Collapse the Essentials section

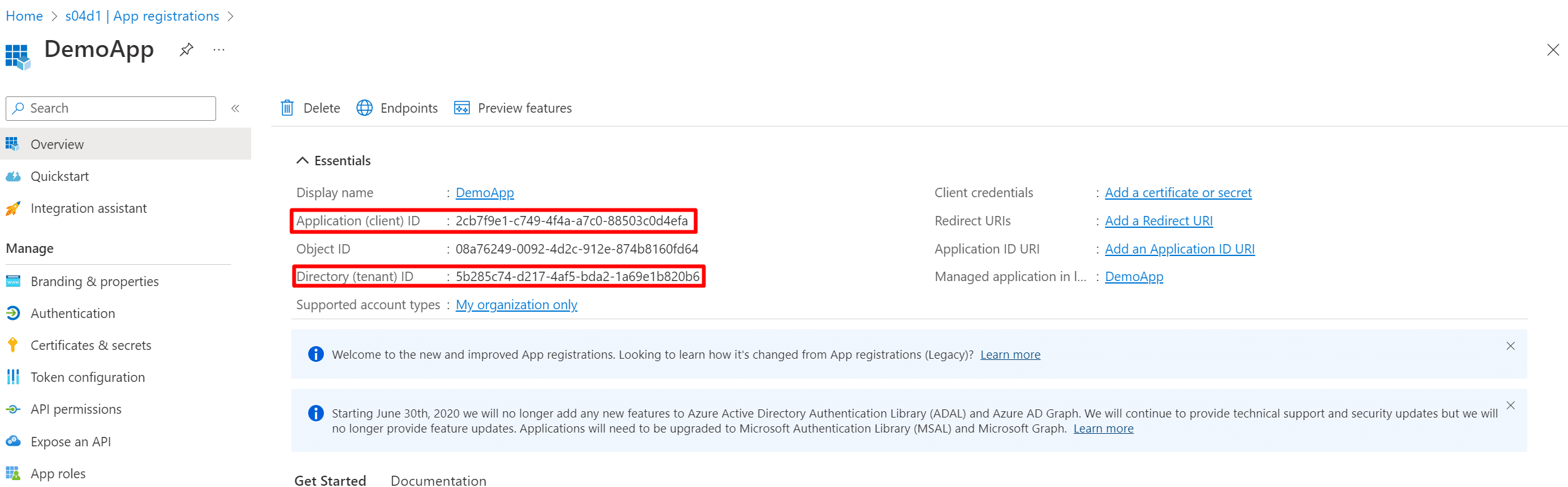coord(303,161)
